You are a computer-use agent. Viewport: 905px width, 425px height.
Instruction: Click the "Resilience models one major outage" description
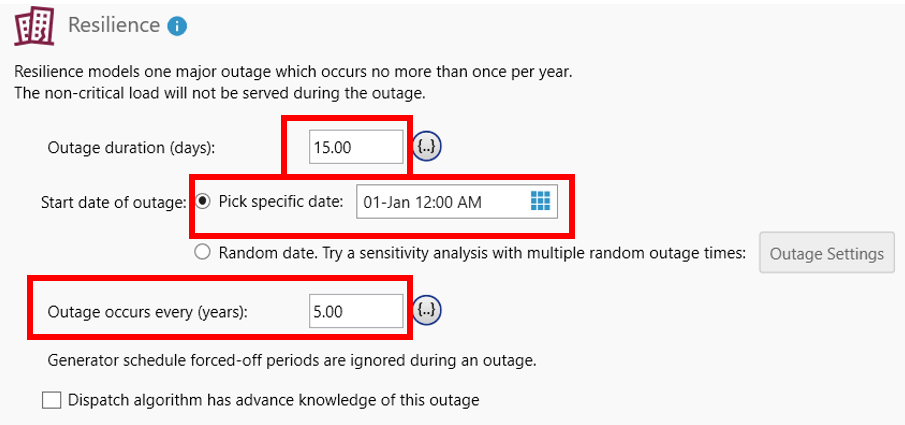click(x=292, y=72)
